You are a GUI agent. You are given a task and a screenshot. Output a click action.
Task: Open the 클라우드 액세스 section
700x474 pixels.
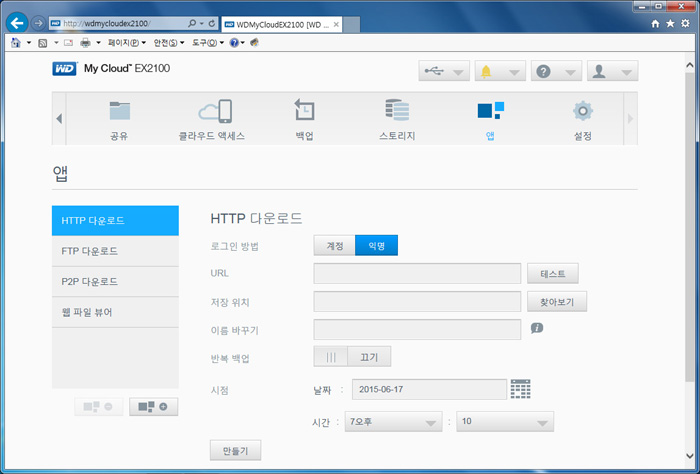(212, 120)
